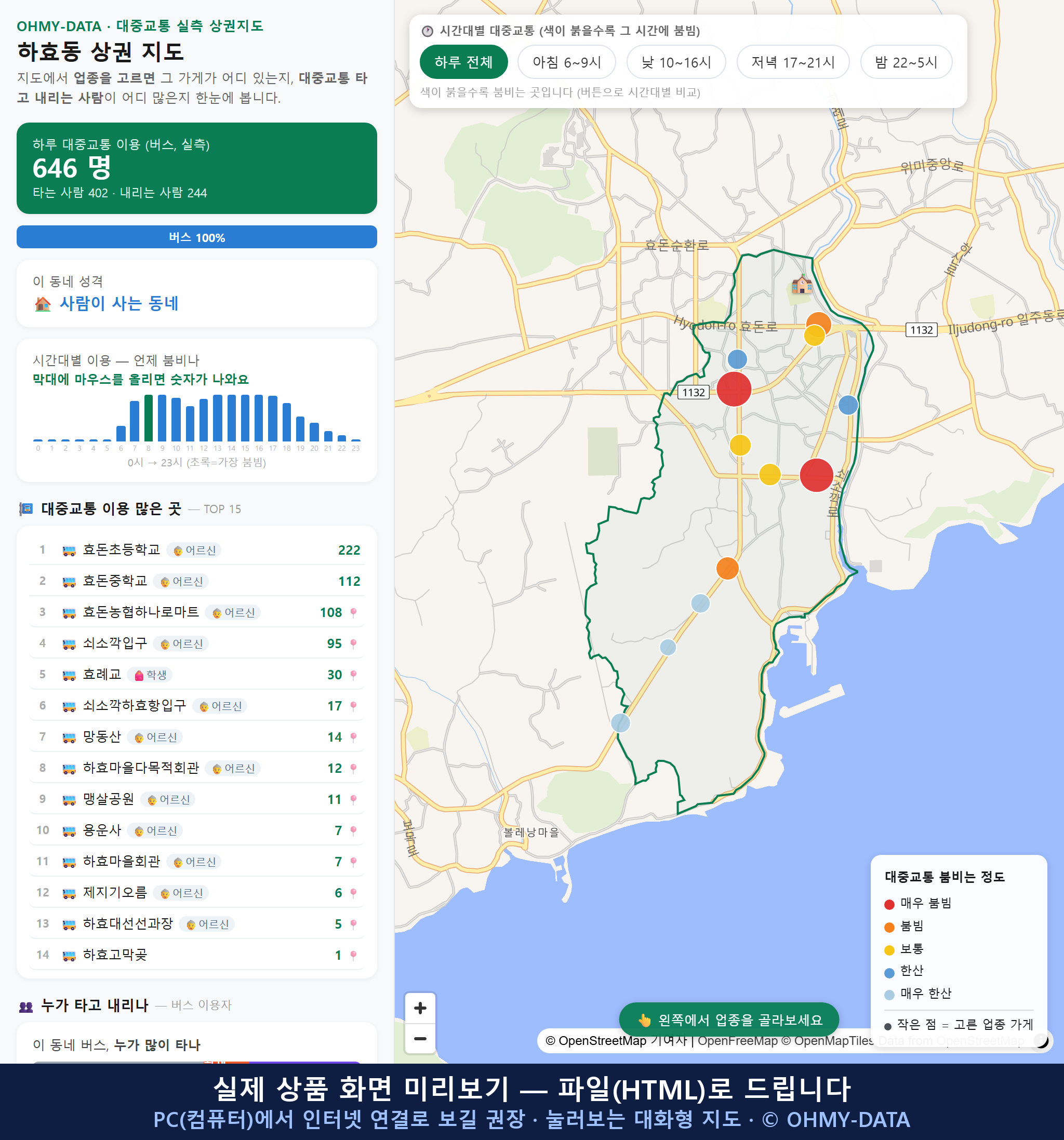Click the pin icon in 하효대선선과장 row
This screenshot has height=1140, width=1064.
click(353, 924)
